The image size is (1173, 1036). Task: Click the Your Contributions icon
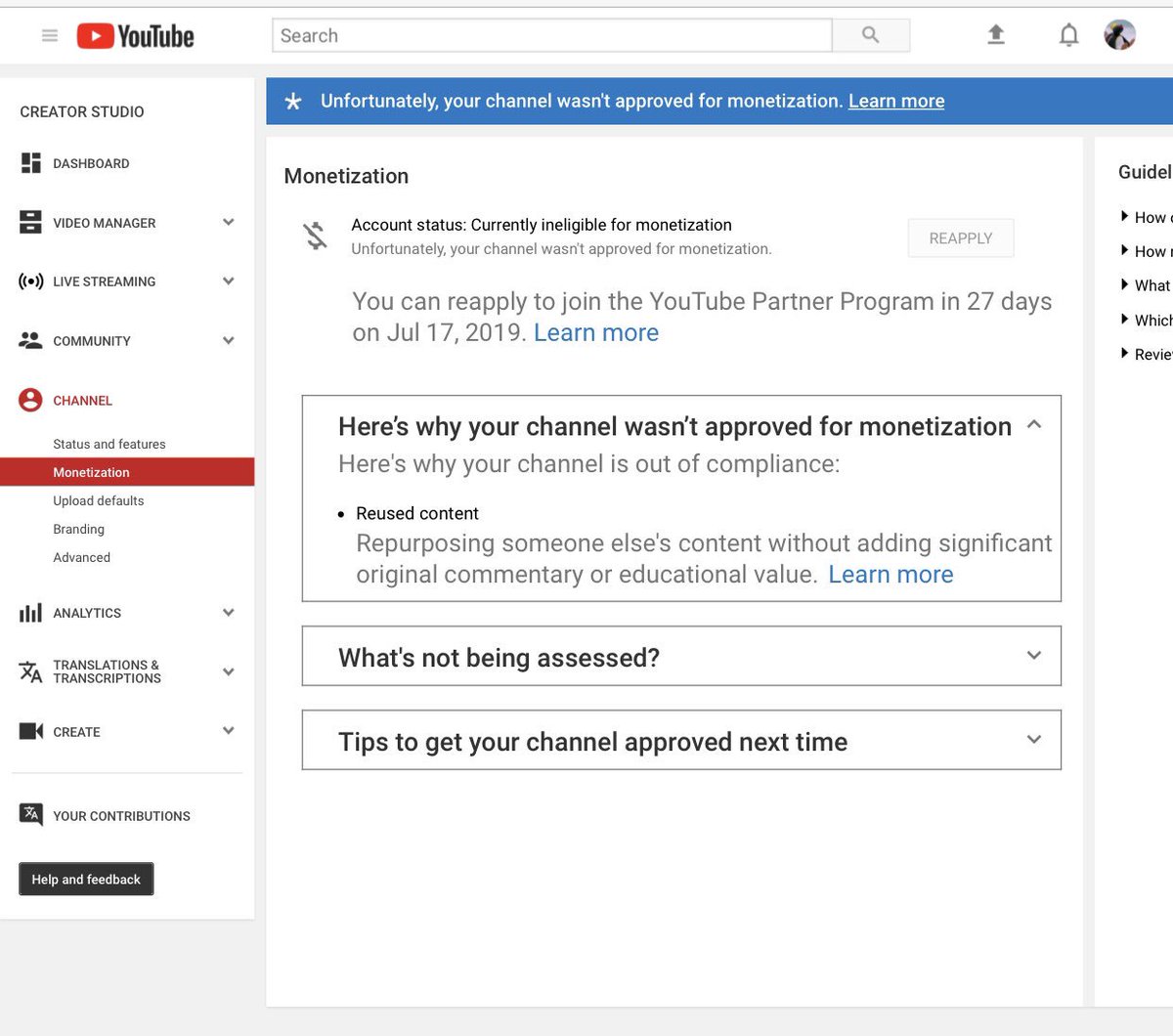click(x=31, y=814)
